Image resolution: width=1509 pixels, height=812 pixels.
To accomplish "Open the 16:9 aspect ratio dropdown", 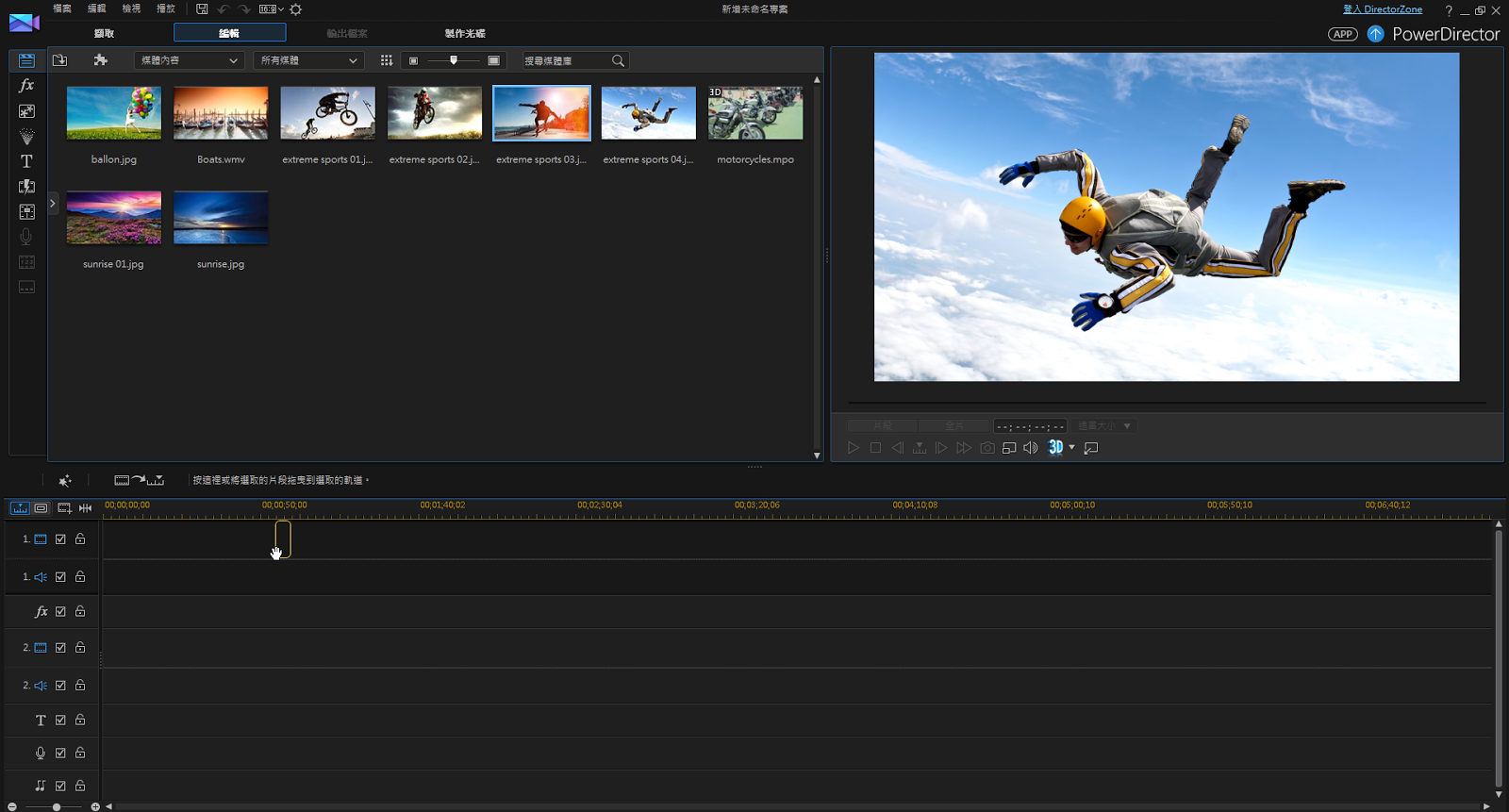I will tap(272, 9).
